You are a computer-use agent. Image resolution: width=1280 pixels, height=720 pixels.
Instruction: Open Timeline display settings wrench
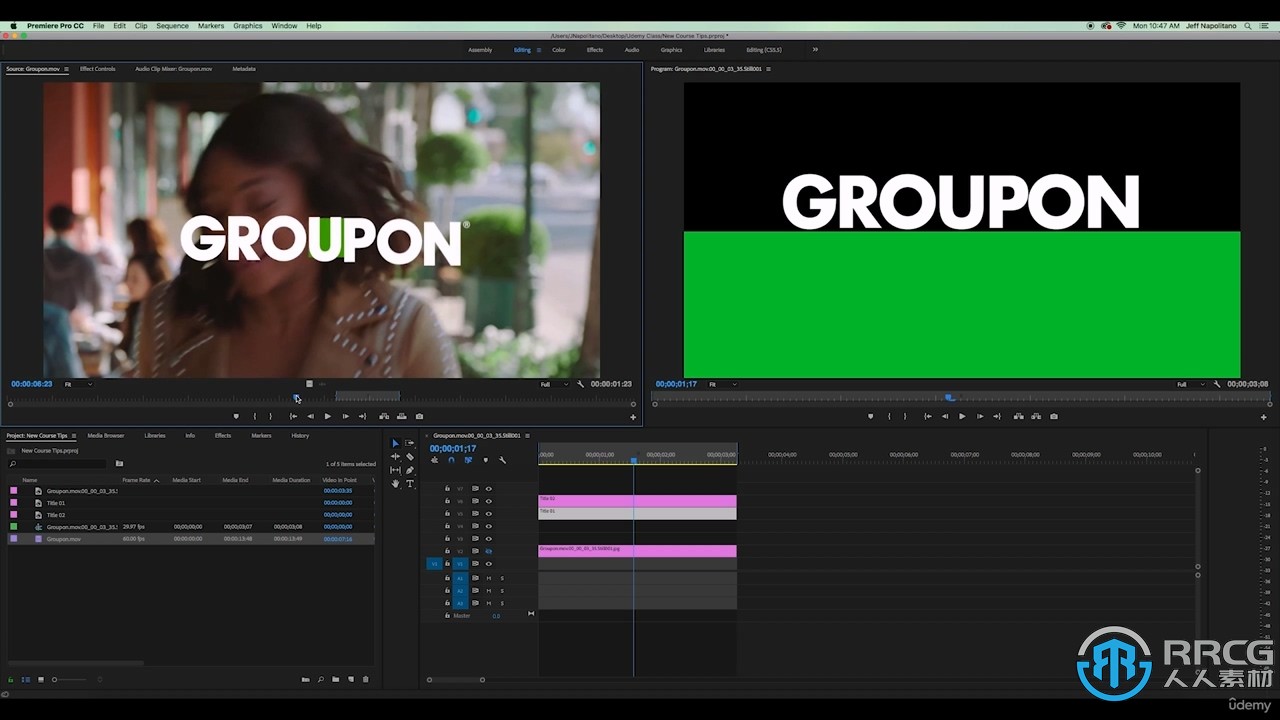click(x=502, y=460)
